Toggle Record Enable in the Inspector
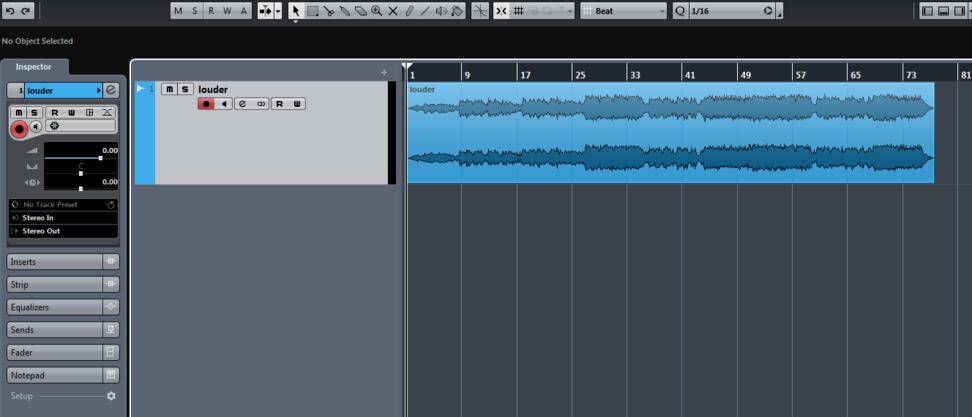 [18, 129]
